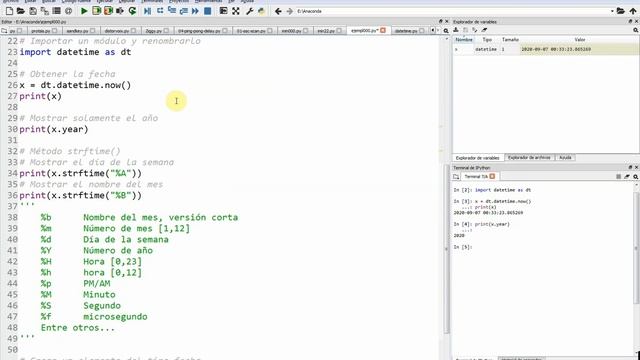Sort variables by Valor column header
The width and height of the screenshot is (640, 360).
click(580, 40)
